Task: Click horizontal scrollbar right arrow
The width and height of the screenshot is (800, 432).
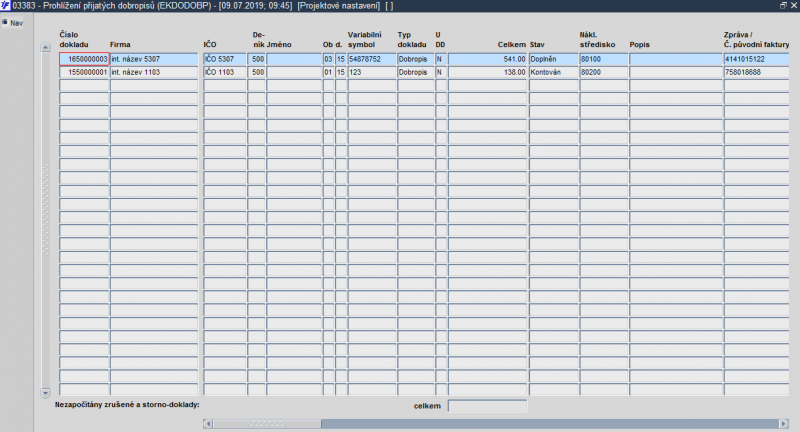Action: [x=784, y=424]
